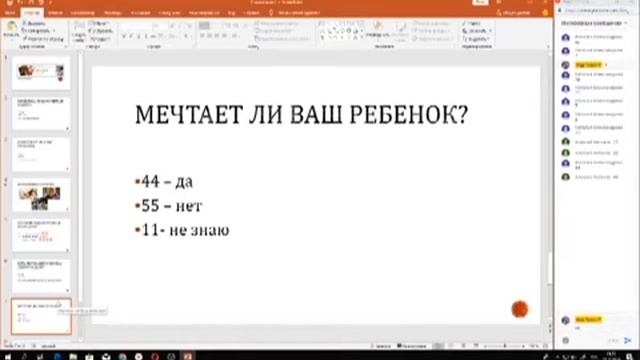Viewport: 640px width, 360px height.
Task: Fit the slide to the window with the status bar icon
Action: click(545, 346)
